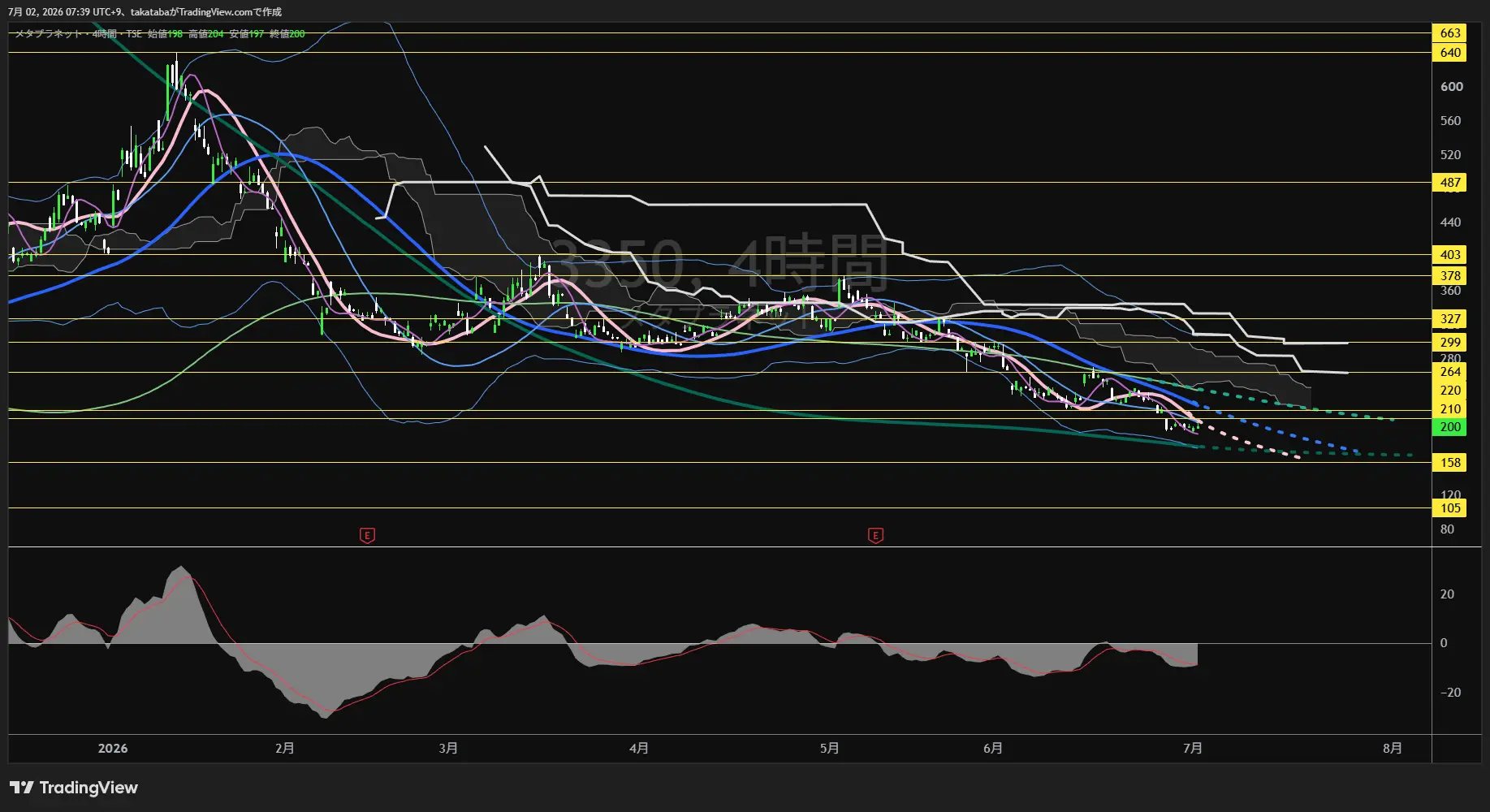Open the TradingView logo

74,788
